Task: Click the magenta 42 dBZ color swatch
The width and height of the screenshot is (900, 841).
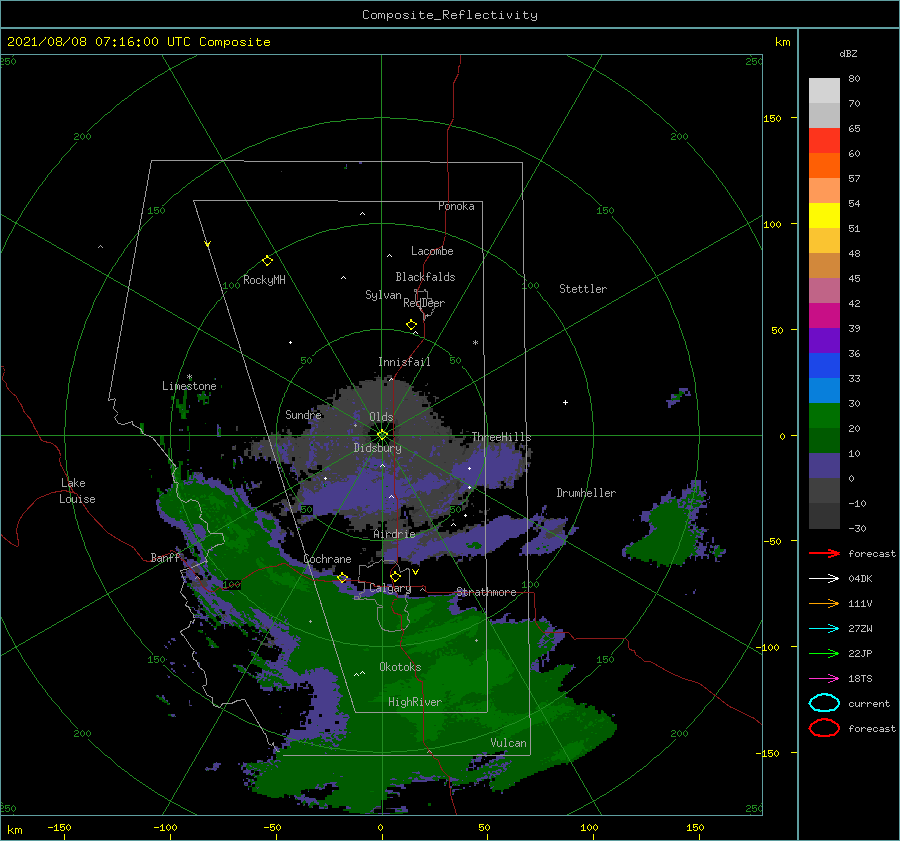Action: tap(824, 316)
